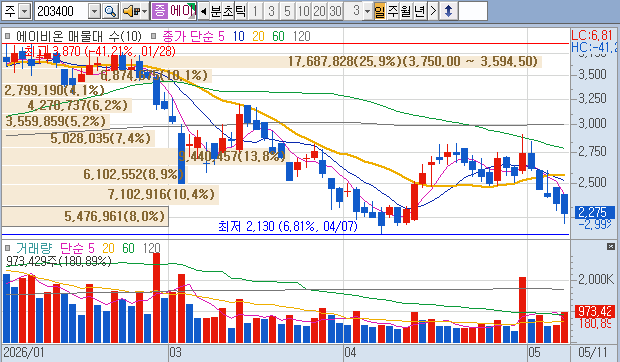Select the price pane 60 moving average legend
Image resolution: width=620 pixels, height=362 pixels.
(x=278, y=36)
